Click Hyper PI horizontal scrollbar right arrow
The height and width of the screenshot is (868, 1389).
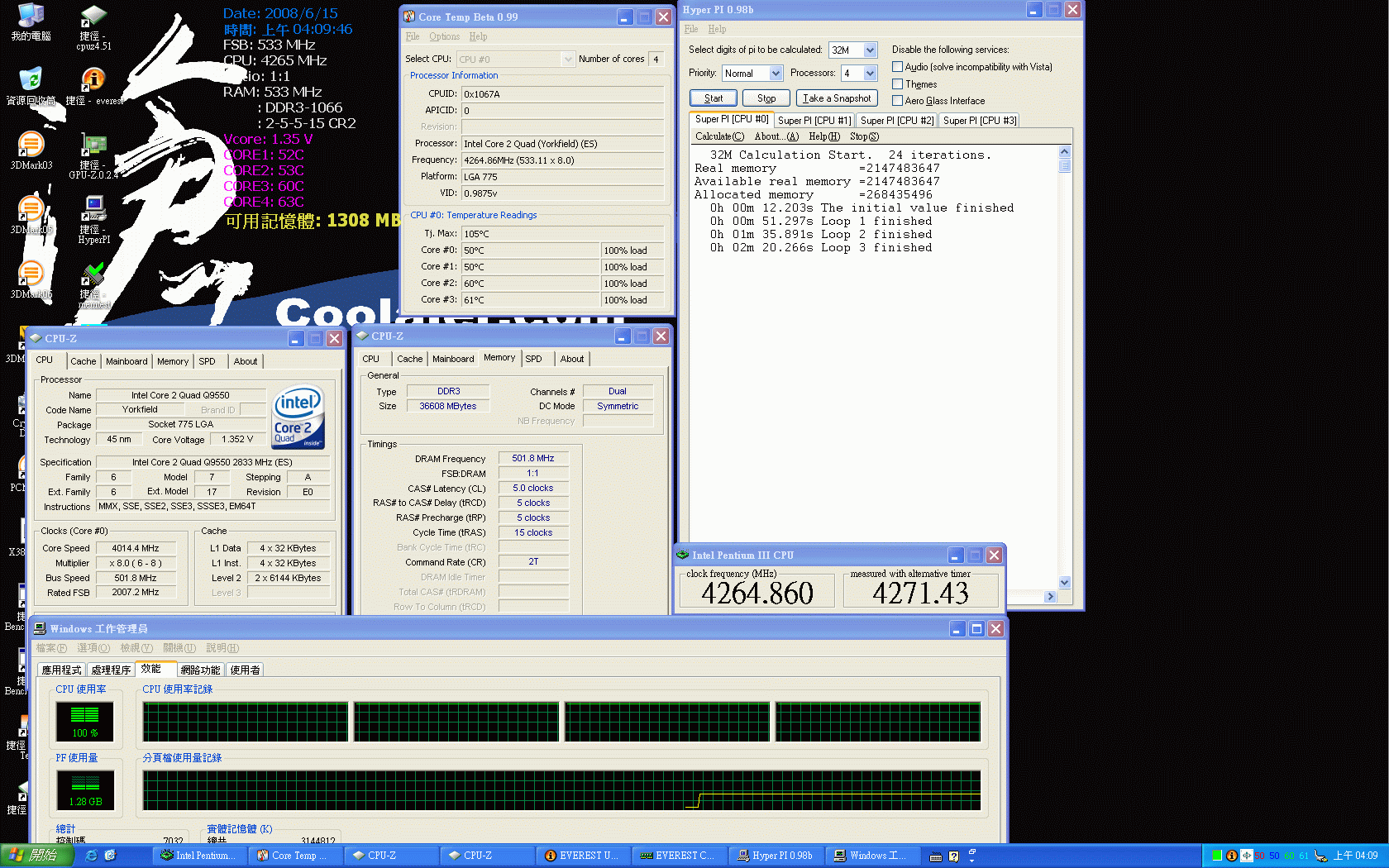[x=1050, y=597]
